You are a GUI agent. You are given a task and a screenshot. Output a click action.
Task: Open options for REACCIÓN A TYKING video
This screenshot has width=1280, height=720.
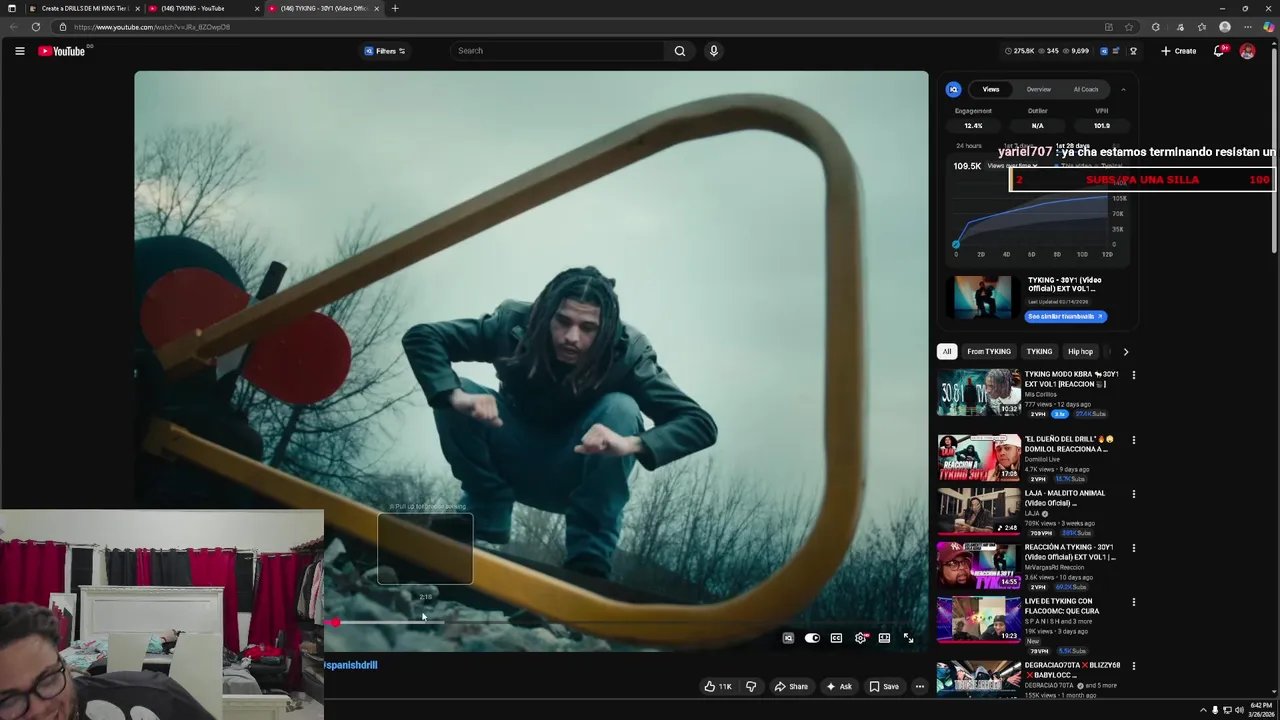click(1133, 548)
